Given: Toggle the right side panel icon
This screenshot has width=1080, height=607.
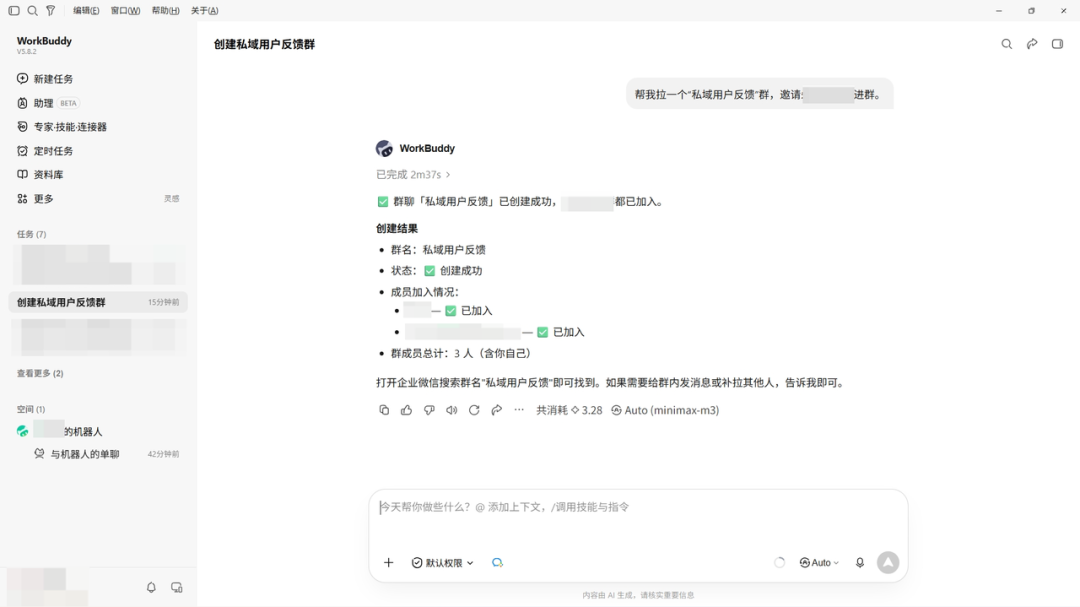Looking at the screenshot, I should pos(1057,44).
